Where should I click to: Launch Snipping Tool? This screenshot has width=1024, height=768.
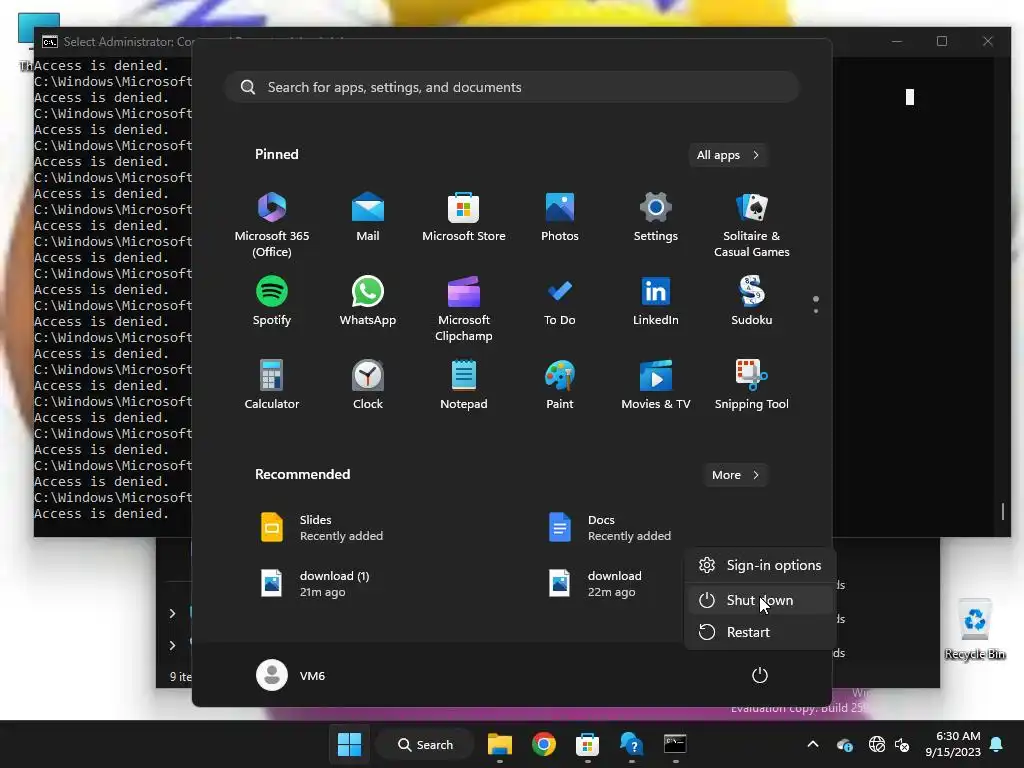coord(752,385)
